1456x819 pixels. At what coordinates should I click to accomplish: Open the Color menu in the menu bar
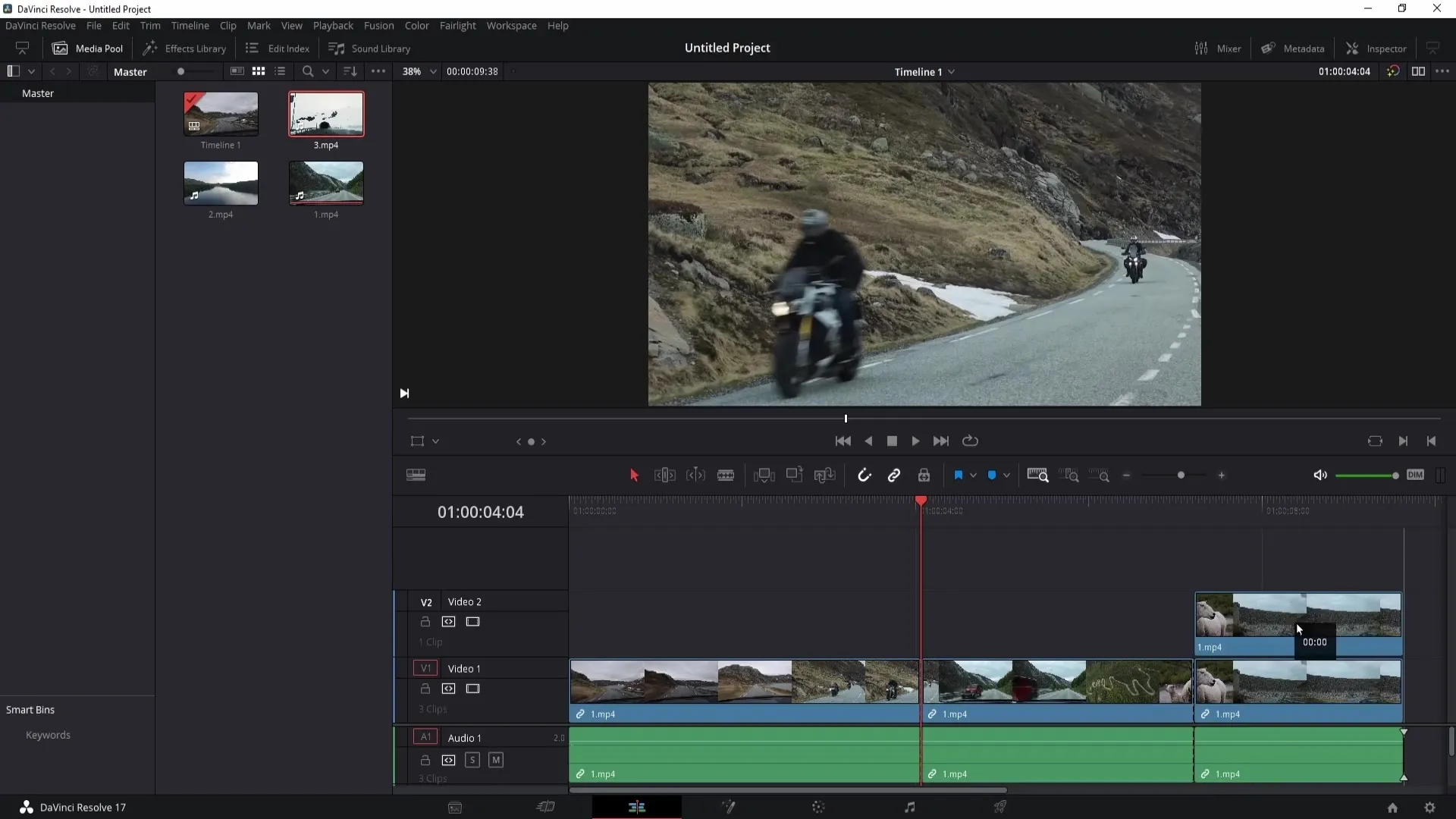coord(416,25)
